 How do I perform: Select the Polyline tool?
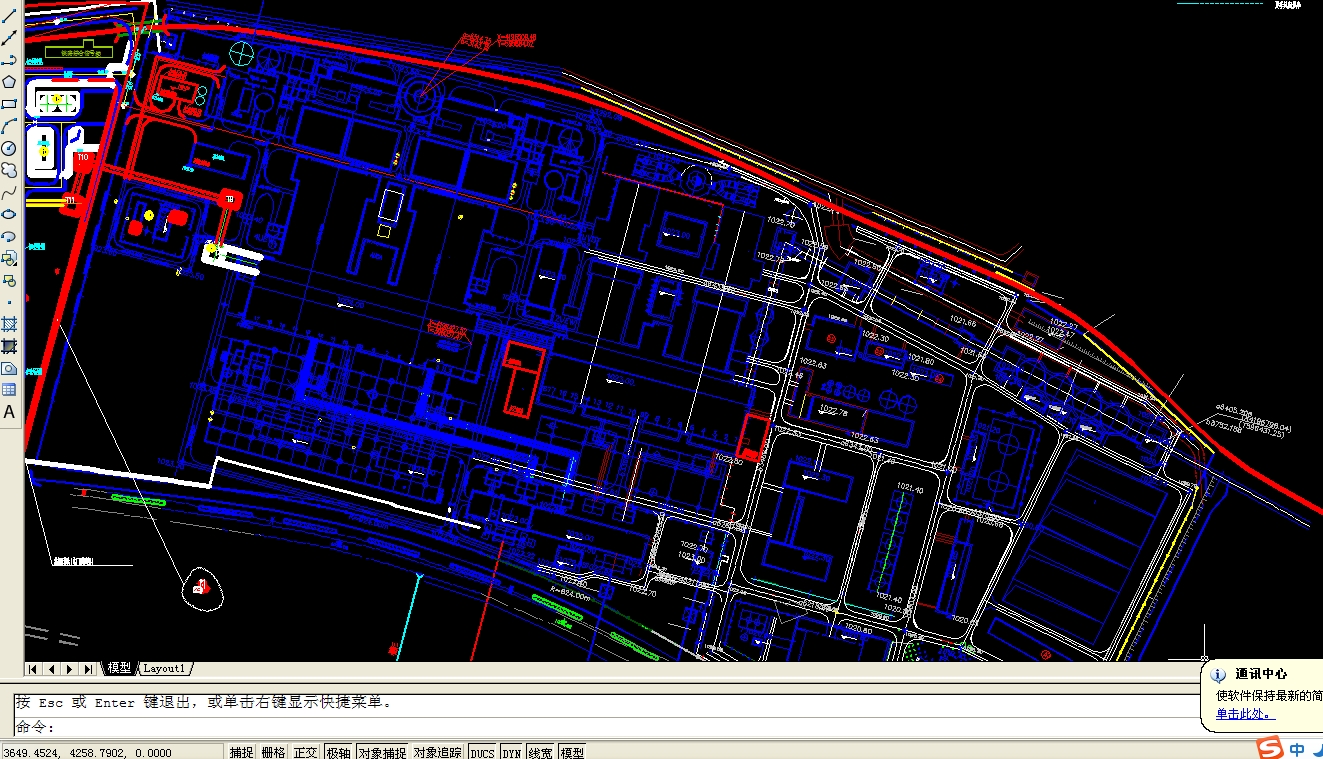(x=9, y=60)
